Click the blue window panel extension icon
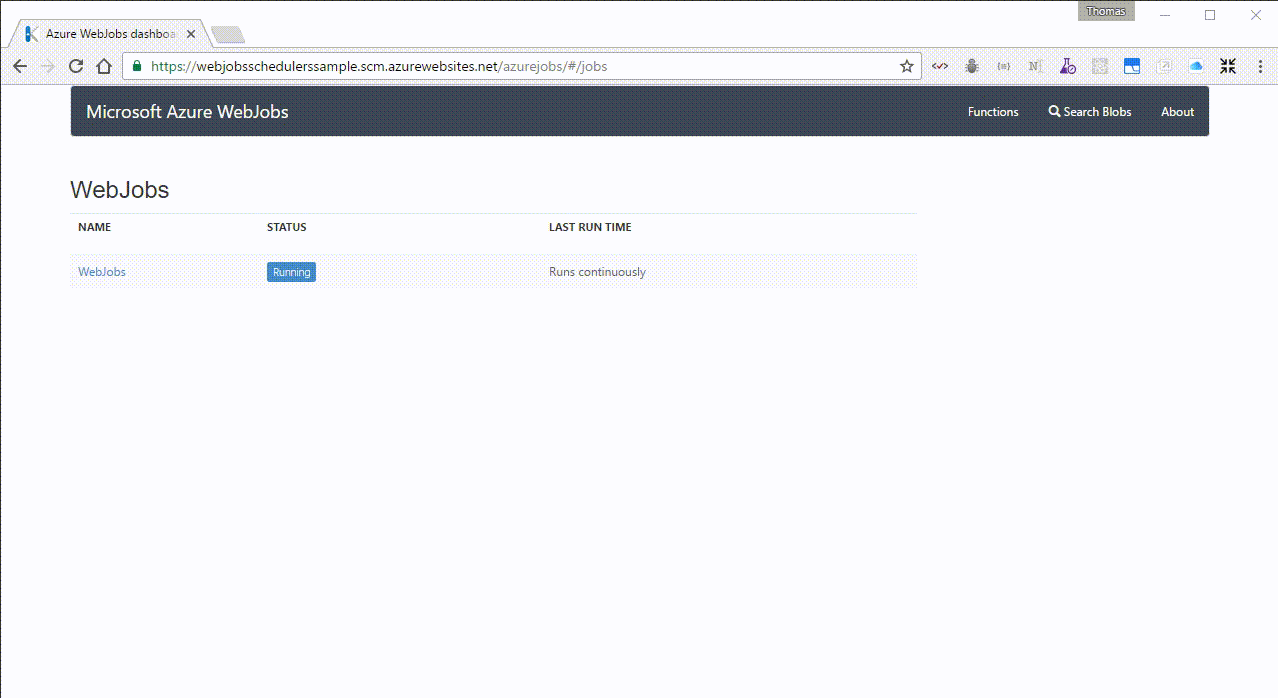The height and width of the screenshot is (698, 1278). [1132, 66]
